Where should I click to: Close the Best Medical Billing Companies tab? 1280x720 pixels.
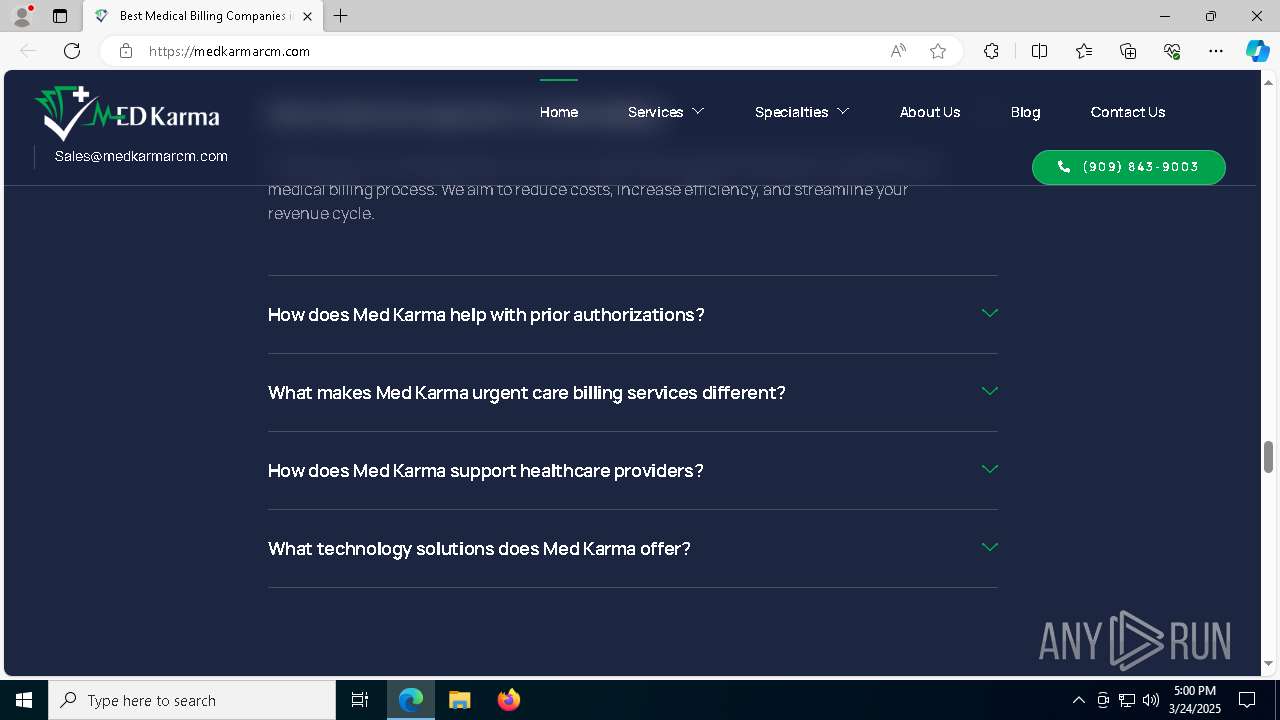point(308,16)
